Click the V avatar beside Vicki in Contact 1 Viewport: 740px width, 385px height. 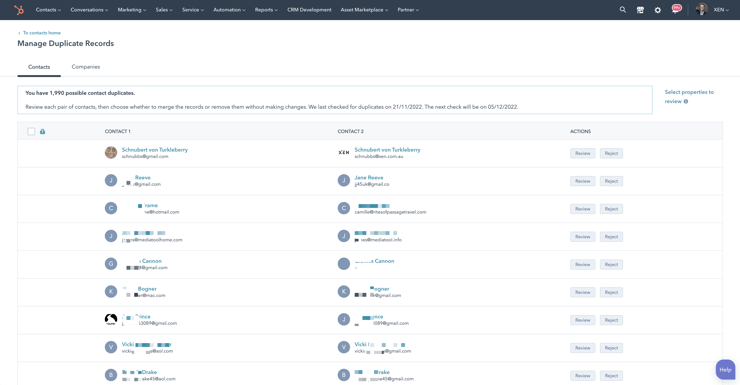111,347
